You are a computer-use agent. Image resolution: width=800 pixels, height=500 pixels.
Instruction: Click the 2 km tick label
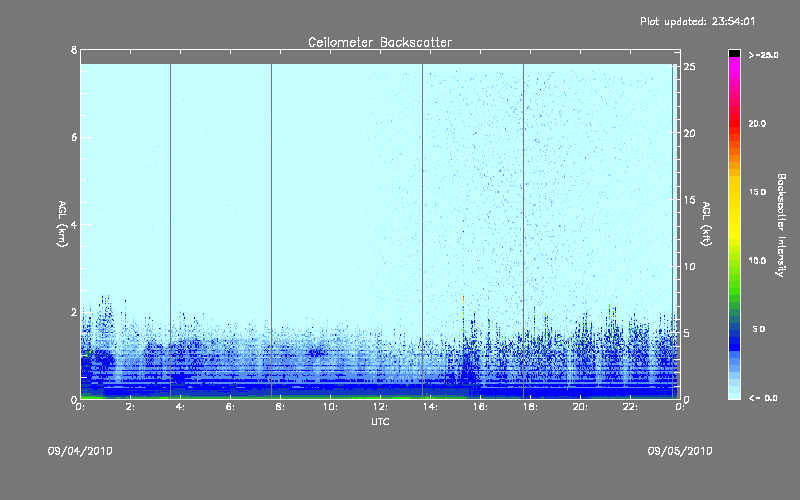pyautogui.click(x=74, y=312)
